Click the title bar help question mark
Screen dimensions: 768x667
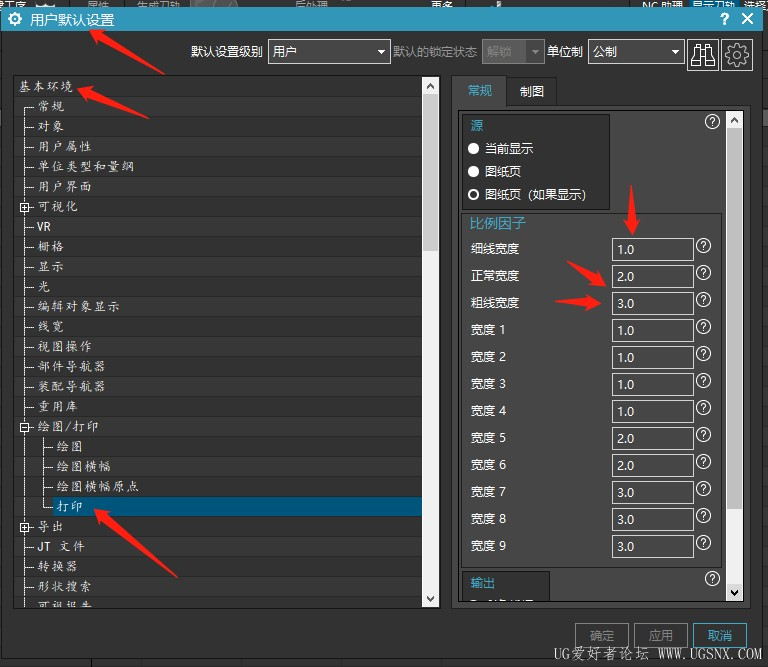click(724, 19)
